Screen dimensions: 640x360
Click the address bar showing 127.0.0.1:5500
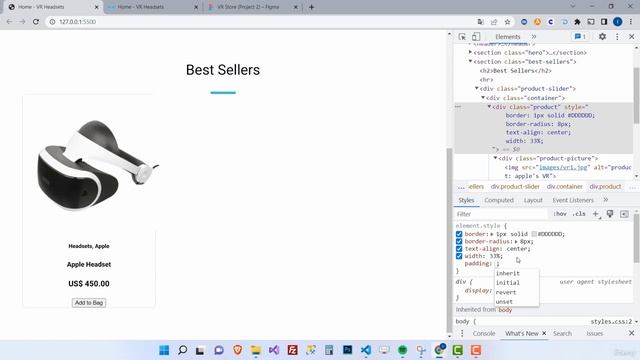click(261, 22)
